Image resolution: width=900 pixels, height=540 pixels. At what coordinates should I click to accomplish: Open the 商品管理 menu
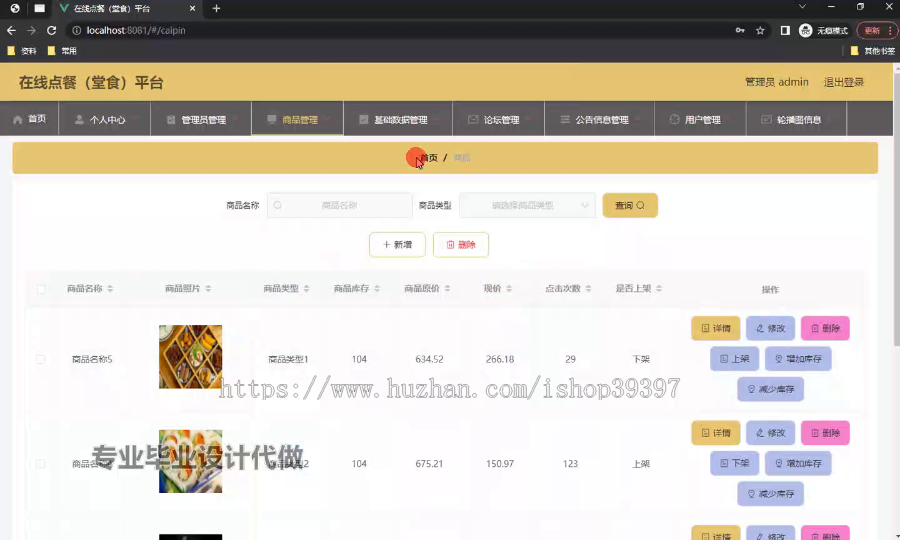(x=297, y=119)
